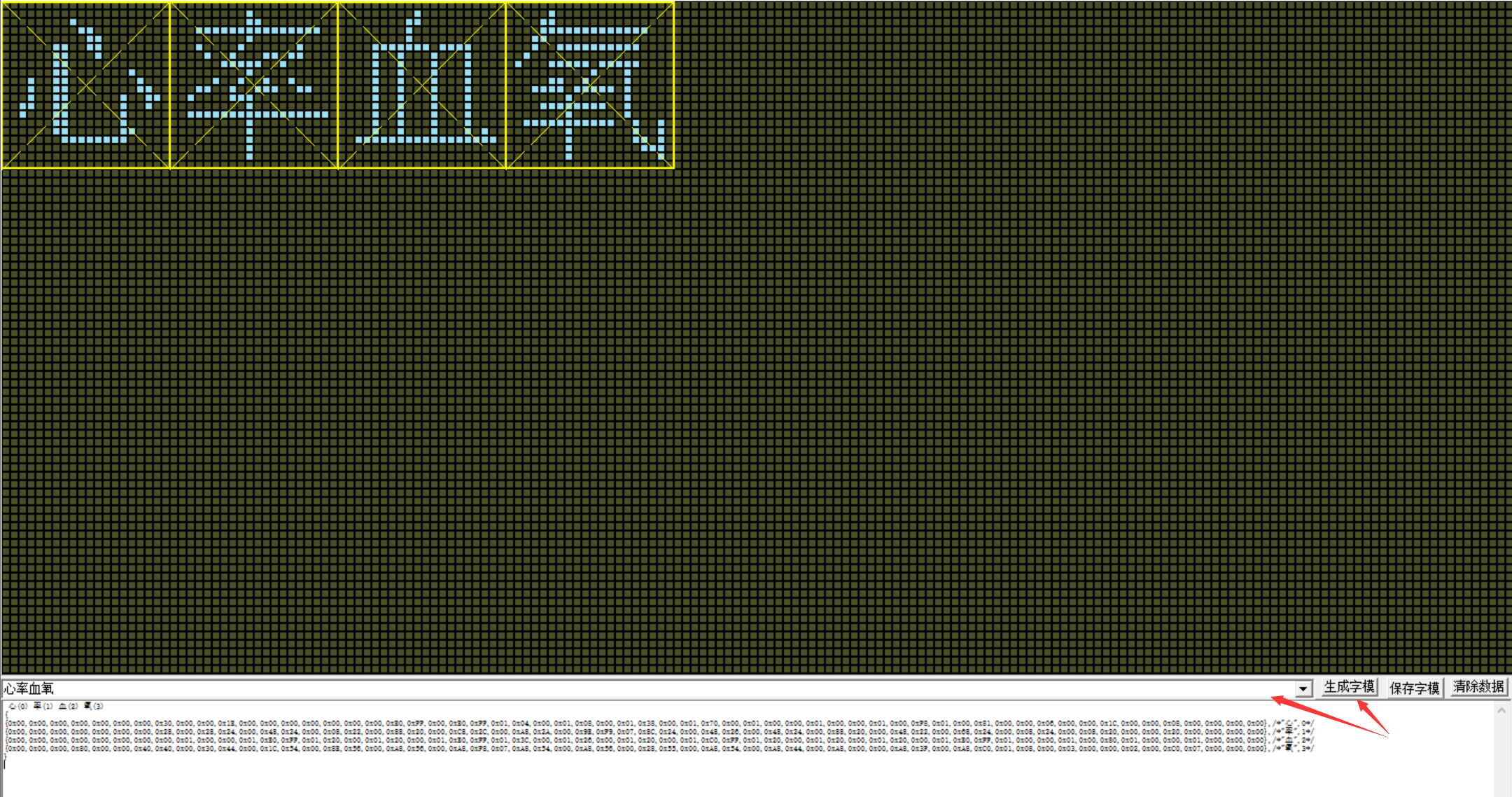
Task: Expand the text entry combo box arrow
Action: [x=1303, y=688]
